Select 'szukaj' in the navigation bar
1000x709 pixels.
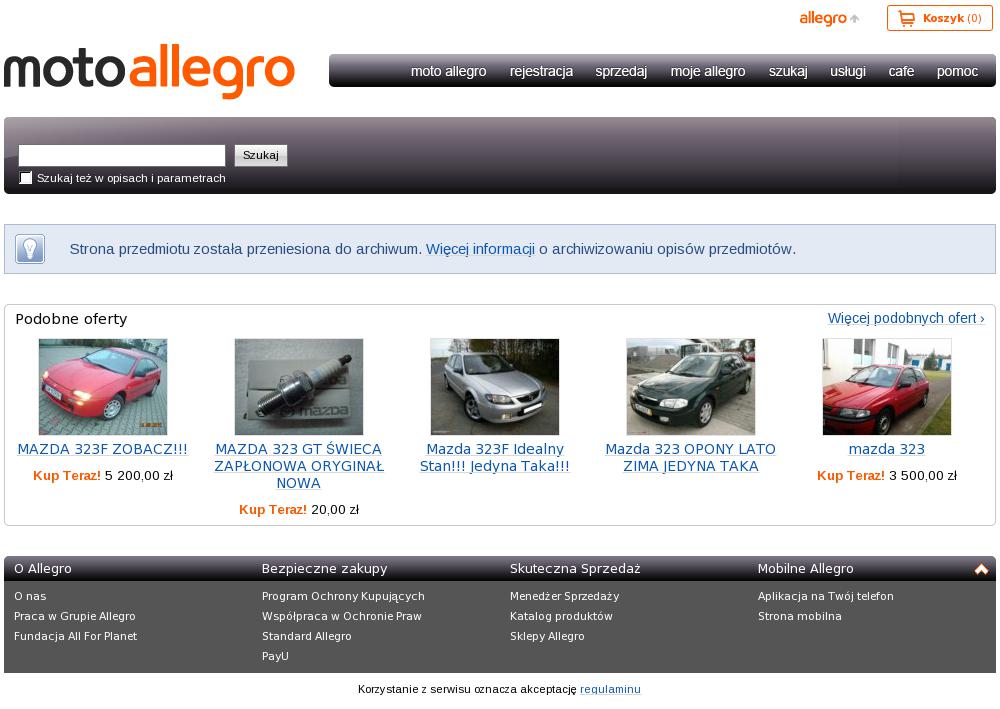coord(788,71)
